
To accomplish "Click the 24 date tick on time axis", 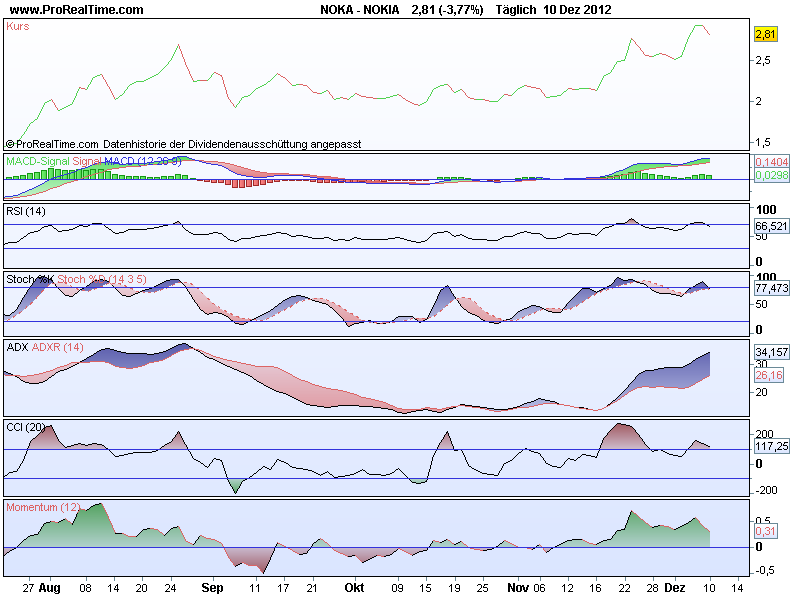I will [170, 588].
